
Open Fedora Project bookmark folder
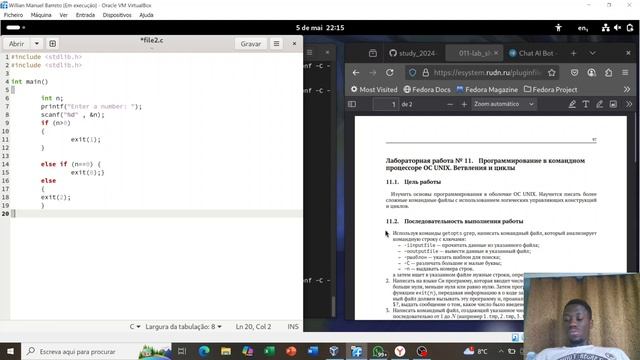(551, 89)
